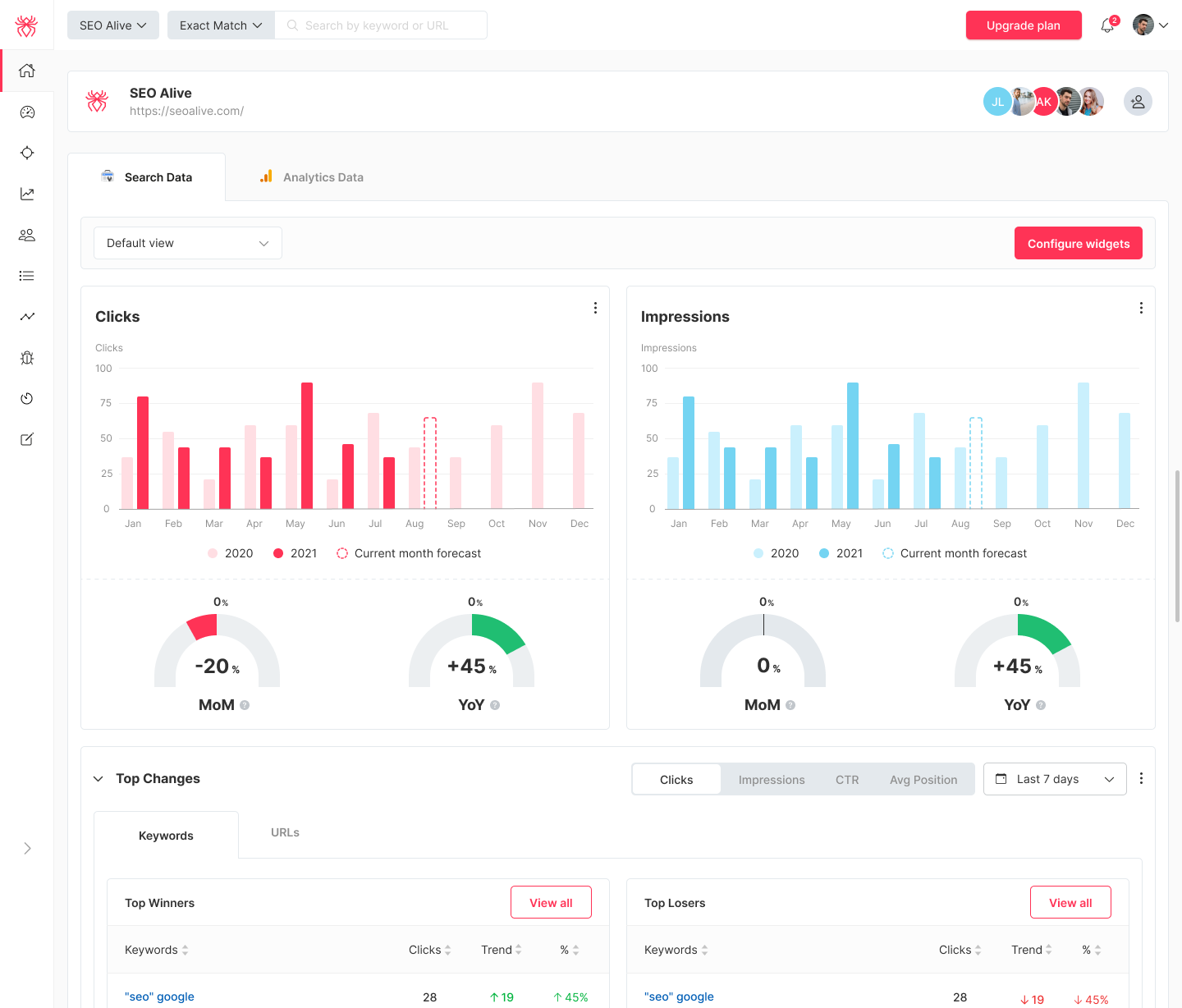Click the add user icon
Viewport: 1182px width, 1008px height.
point(1138,102)
